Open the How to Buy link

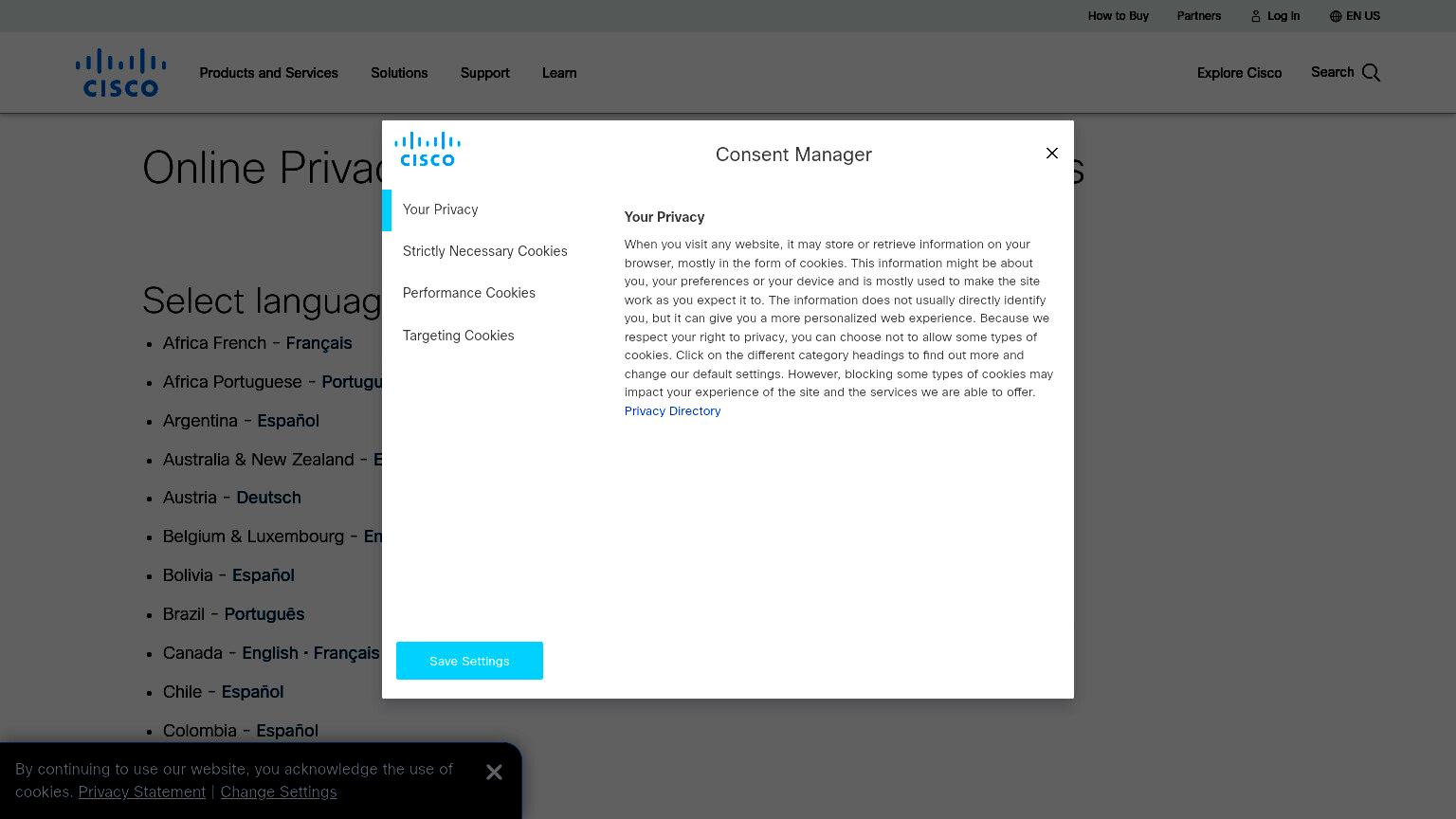click(x=1119, y=16)
